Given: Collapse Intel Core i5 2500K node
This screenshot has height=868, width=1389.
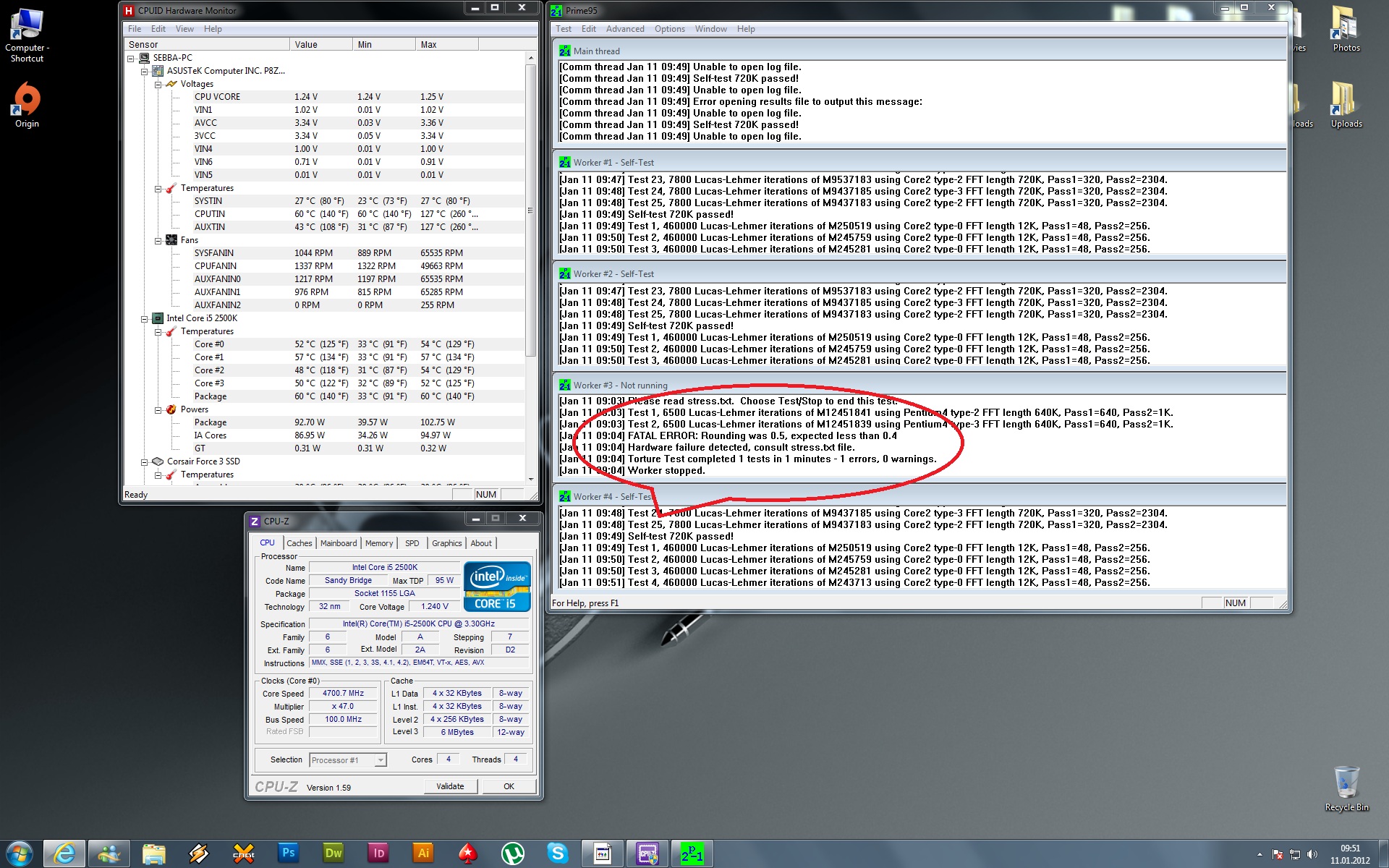Looking at the screenshot, I should (x=145, y=318).
